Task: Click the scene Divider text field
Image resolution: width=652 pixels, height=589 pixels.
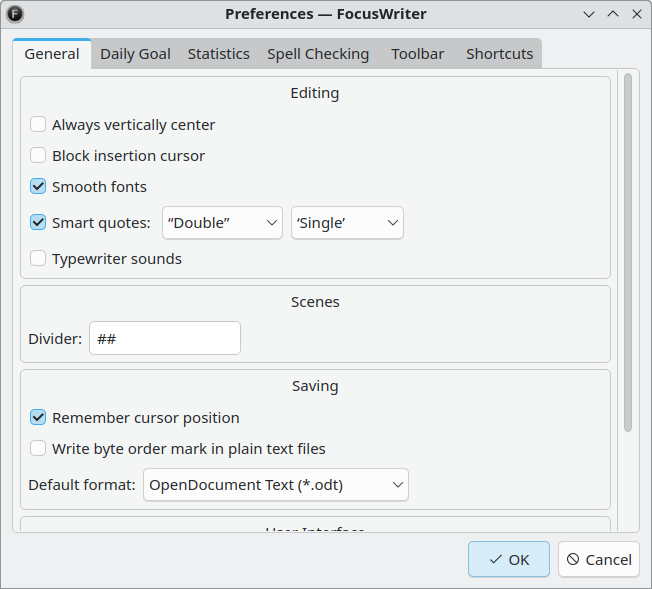Action: pos(165,338)
